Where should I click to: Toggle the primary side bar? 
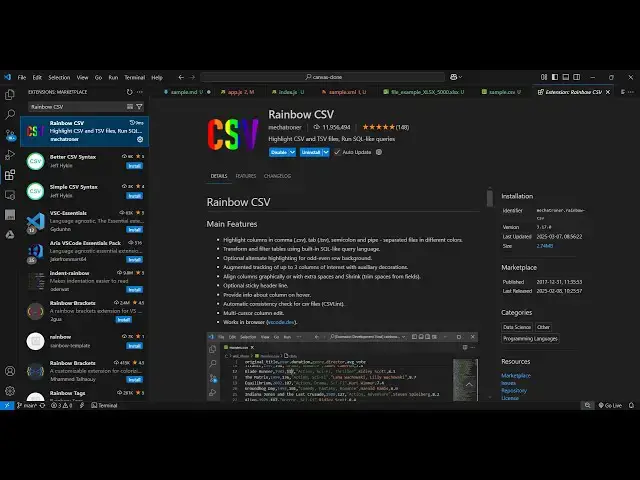click(x=555, y=77)
